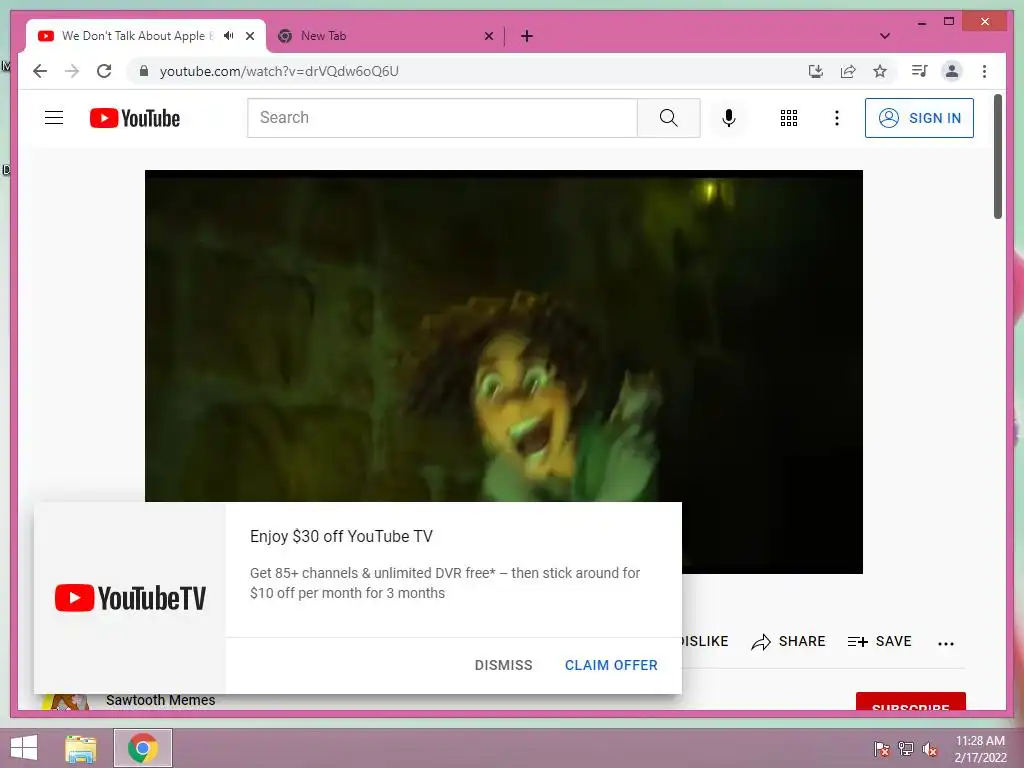Screen dimensions: 1024x768
Task: Open the Chrome three-dot menu
Action: coord(984,71)
